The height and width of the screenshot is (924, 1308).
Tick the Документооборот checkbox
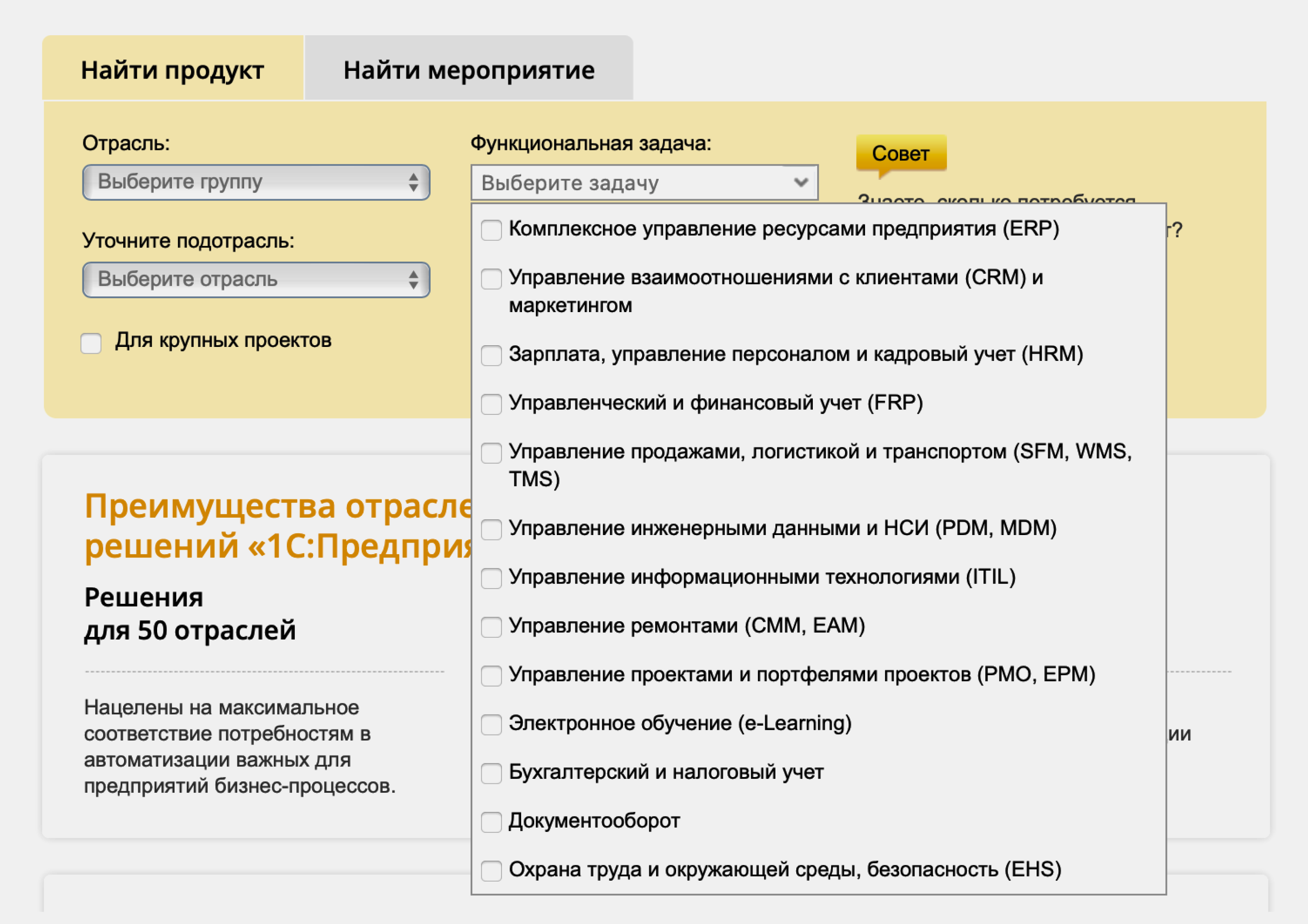point(491,823)
